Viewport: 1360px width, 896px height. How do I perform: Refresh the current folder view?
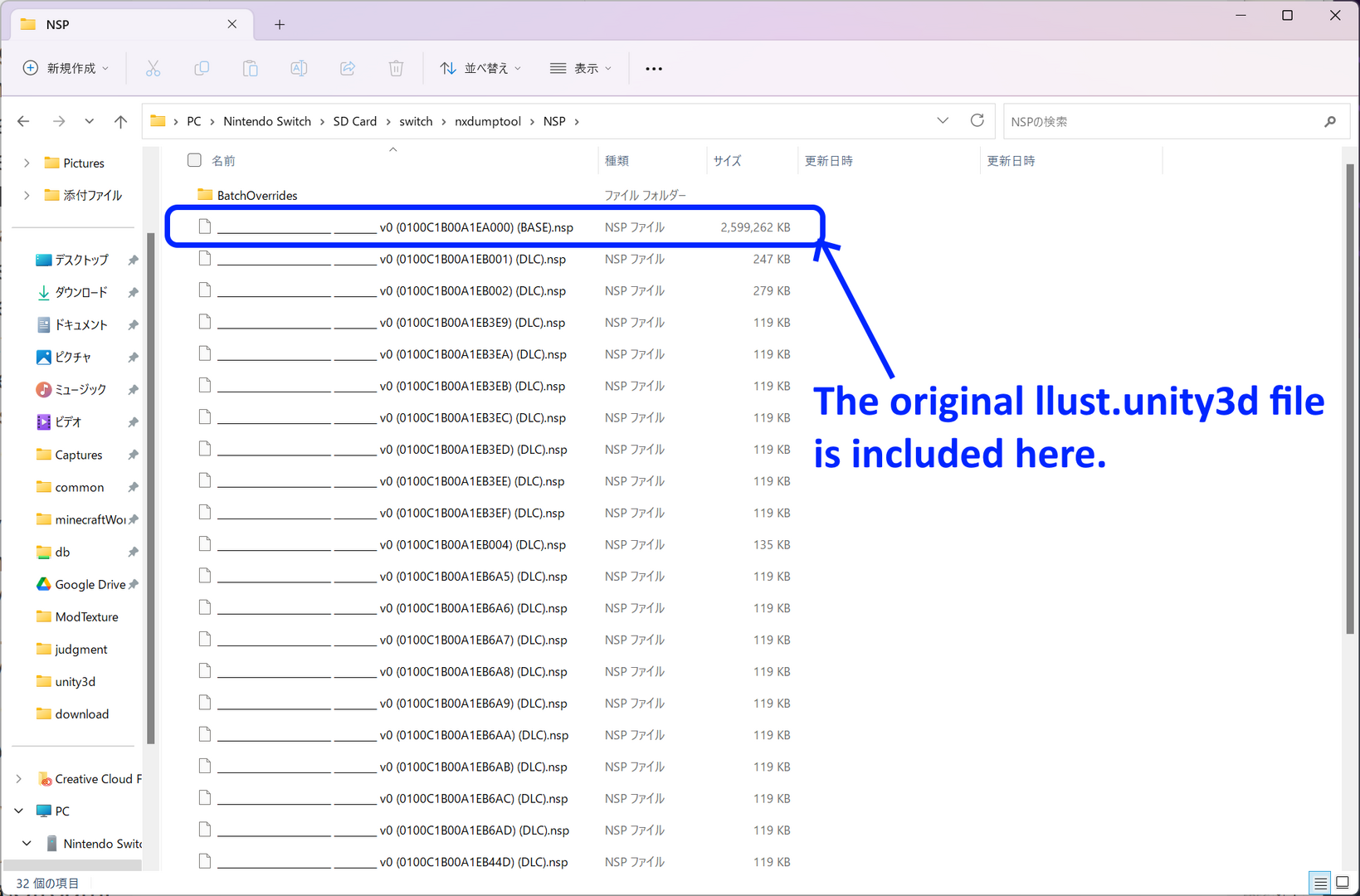coord(977,121)
